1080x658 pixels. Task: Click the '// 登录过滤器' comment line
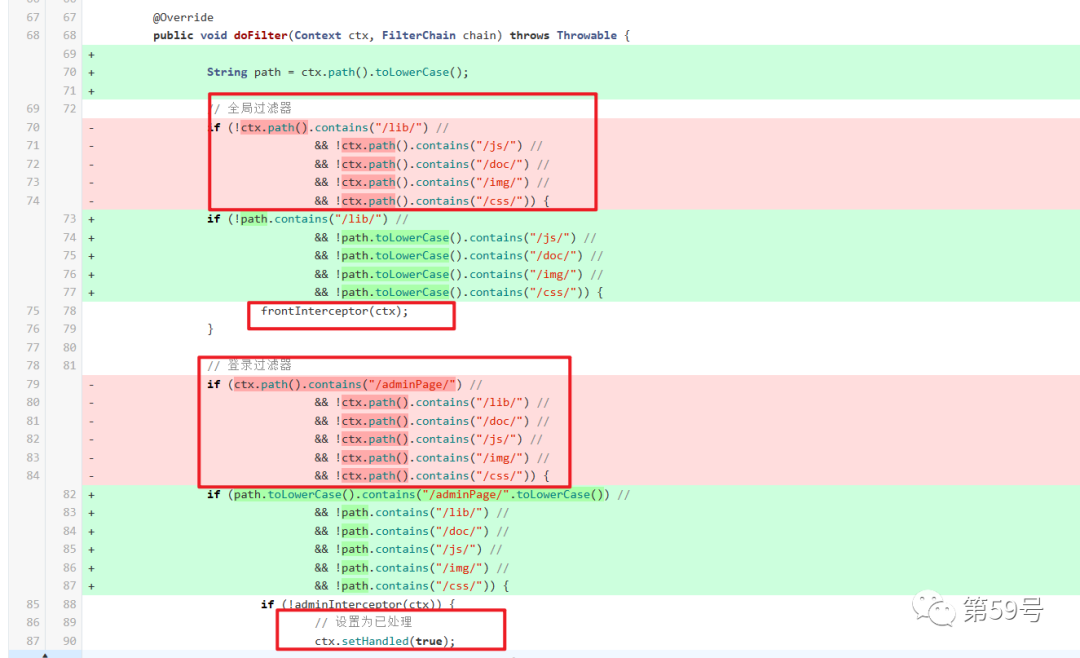coord(250,365)
